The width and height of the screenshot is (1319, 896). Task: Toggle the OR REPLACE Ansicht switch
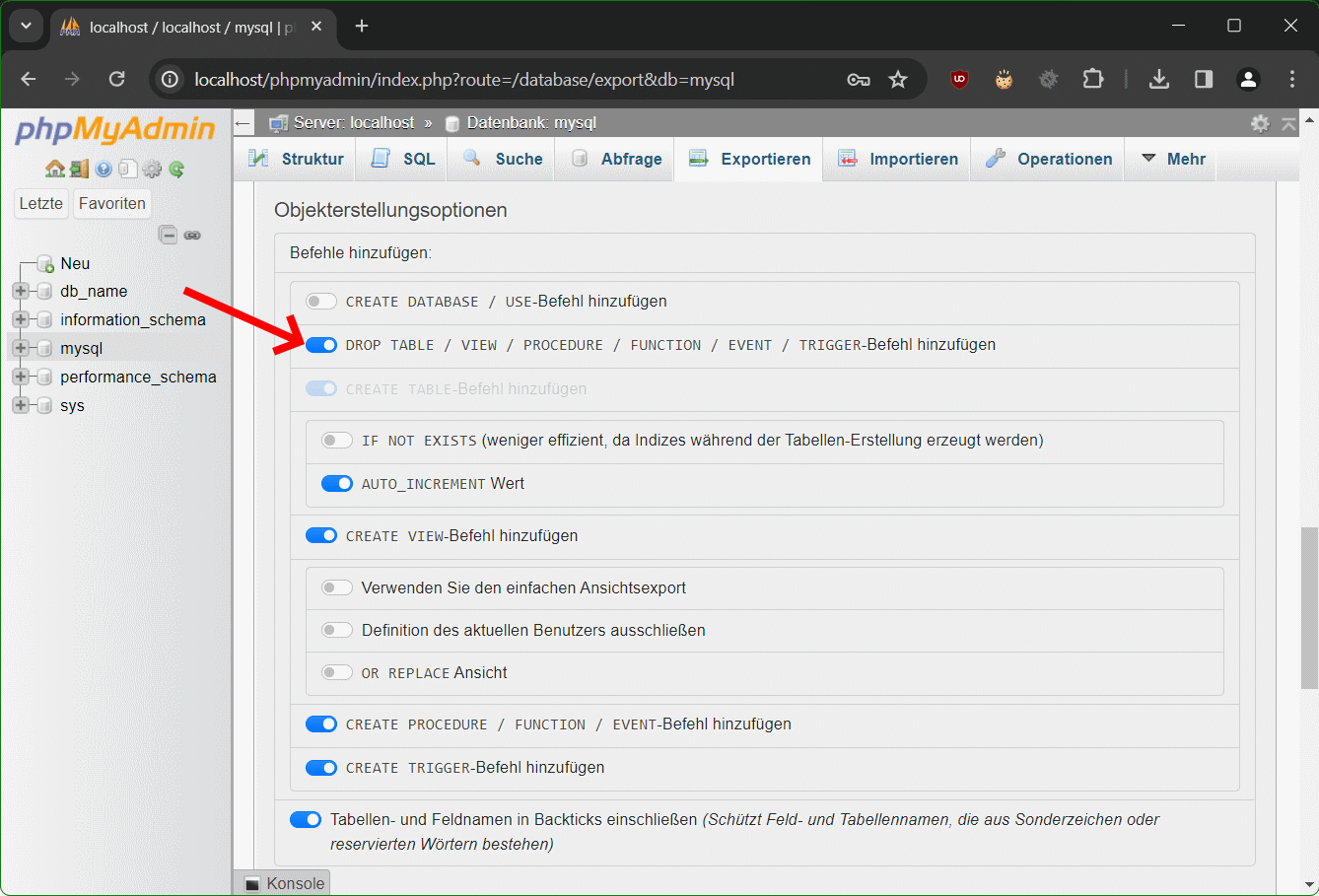click(337, 673)
